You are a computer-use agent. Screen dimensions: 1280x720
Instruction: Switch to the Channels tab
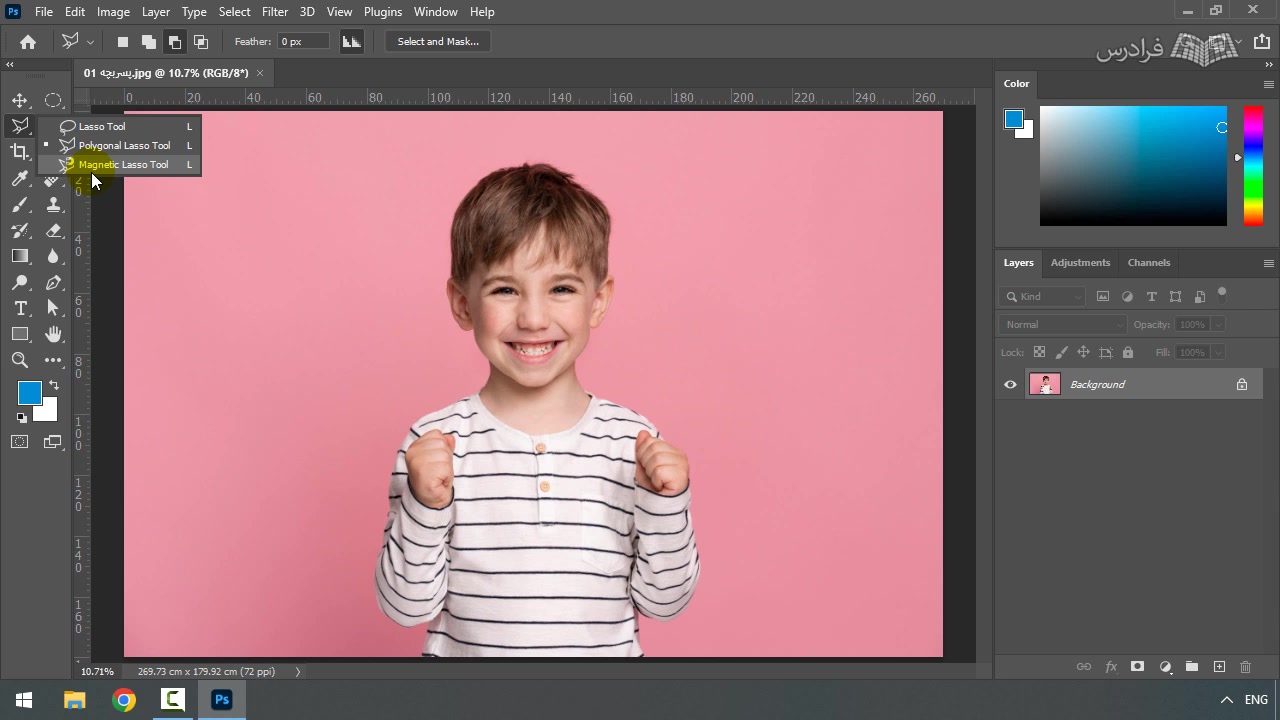point(1148,263)
